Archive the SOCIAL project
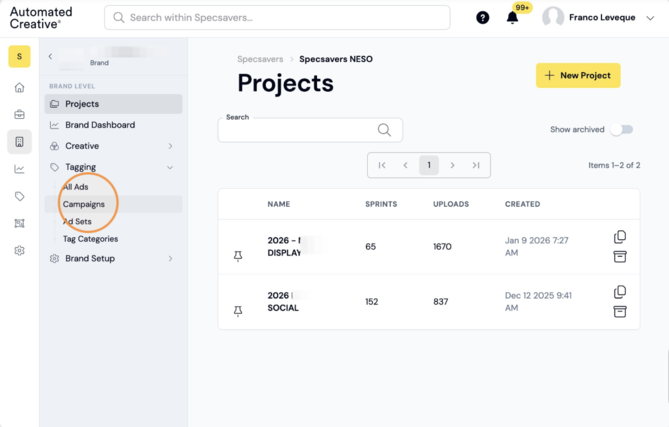This screenshot has width=669, height=427. point(620,311)
